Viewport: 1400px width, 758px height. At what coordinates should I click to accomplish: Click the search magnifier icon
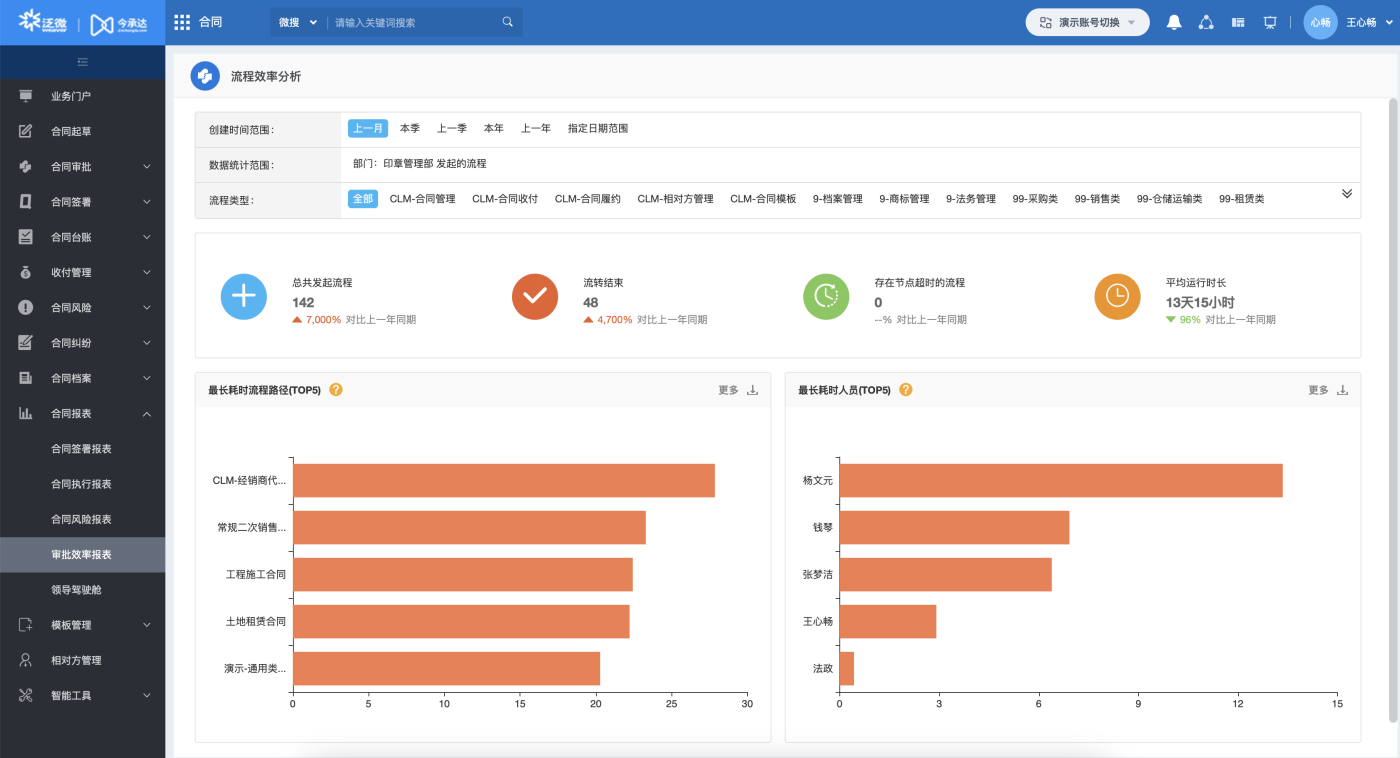[x=508, y=22]
